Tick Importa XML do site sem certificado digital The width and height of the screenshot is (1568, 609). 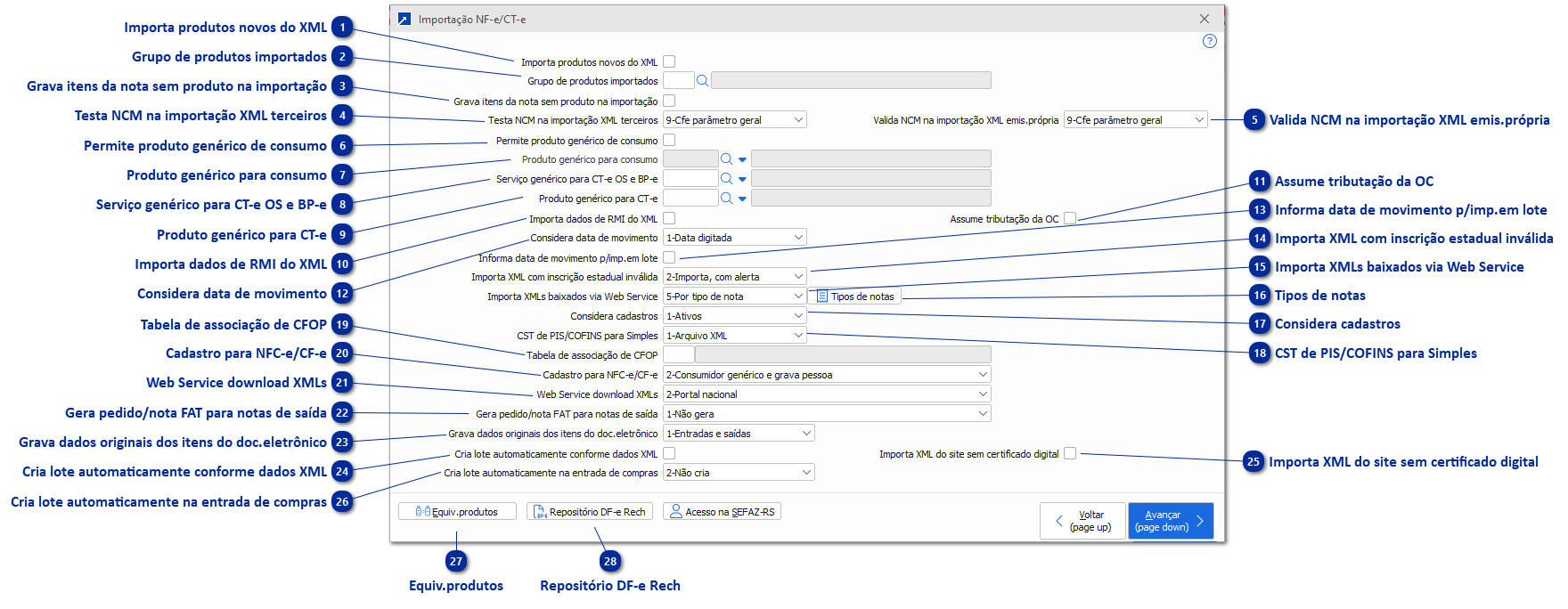point(1070,453)
